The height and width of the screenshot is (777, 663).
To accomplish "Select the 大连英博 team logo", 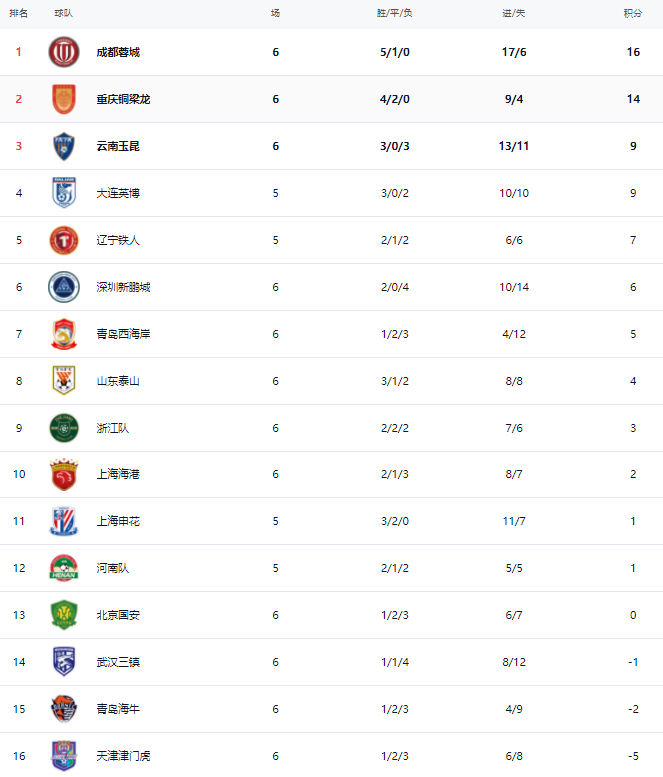I will [64, 193].
